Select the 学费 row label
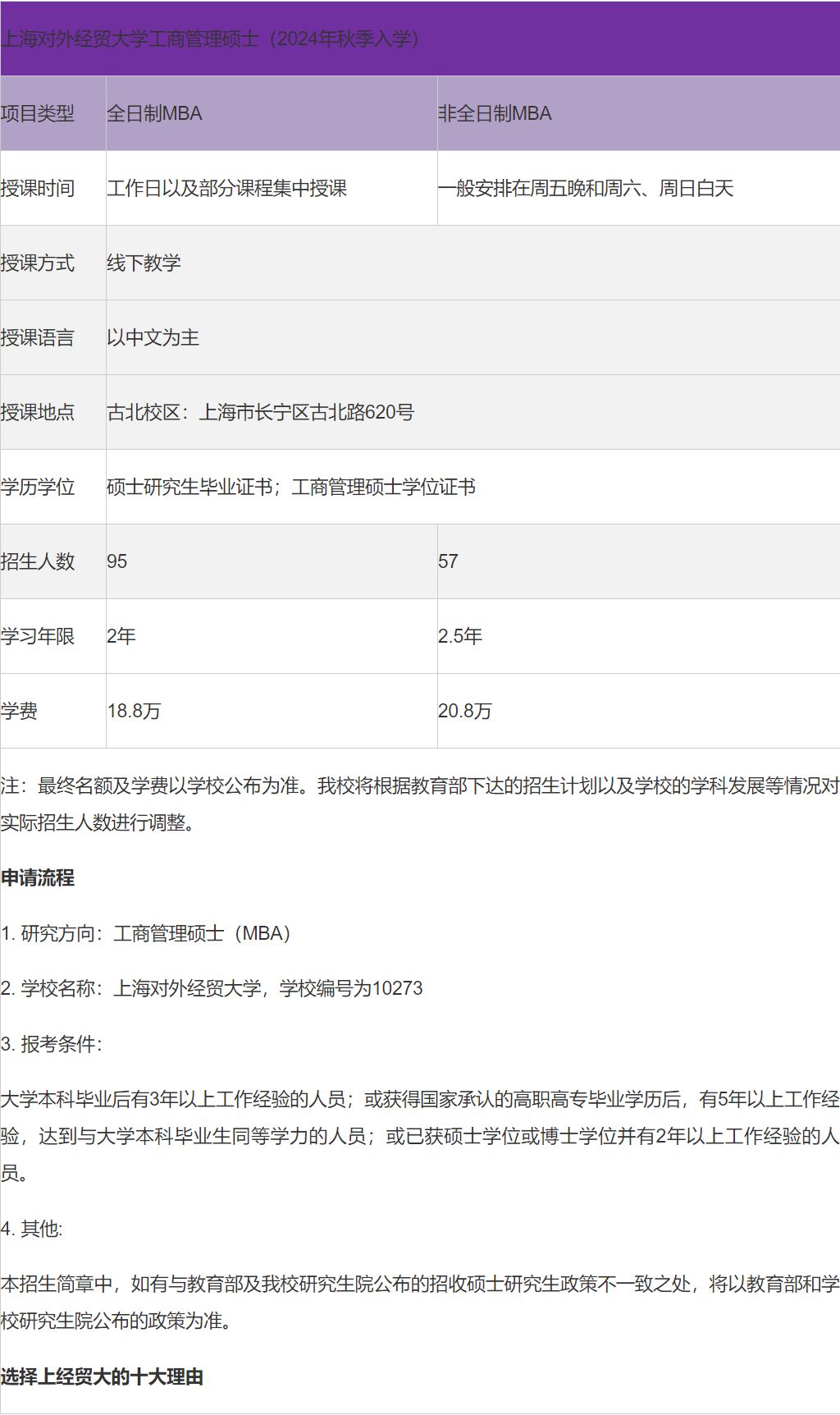The image size is (840, 1415). (x=53, y=711)
